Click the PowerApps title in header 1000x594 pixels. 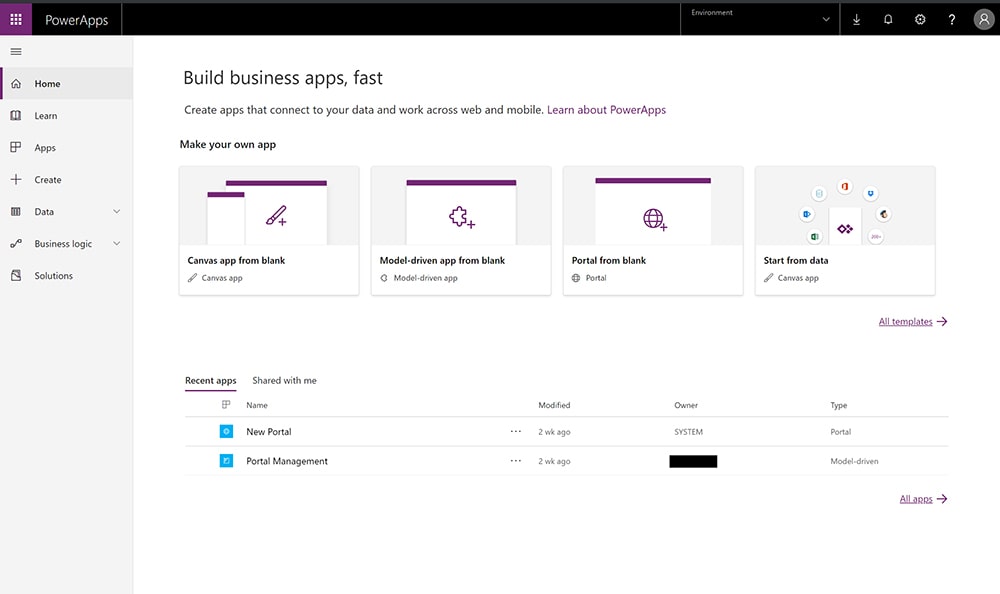[x=77, y=20]
